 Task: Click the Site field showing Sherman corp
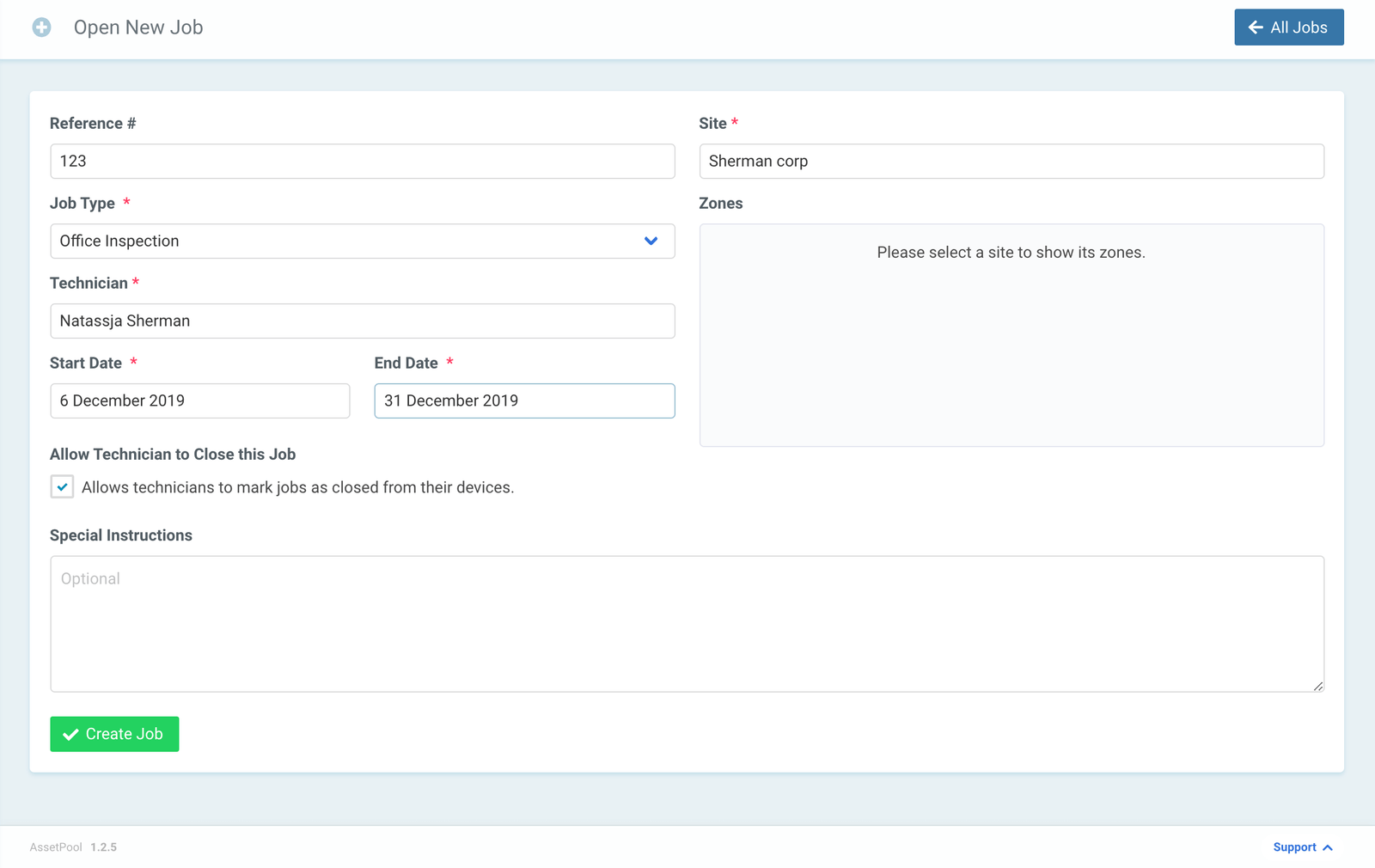(x=1011, y=162)
